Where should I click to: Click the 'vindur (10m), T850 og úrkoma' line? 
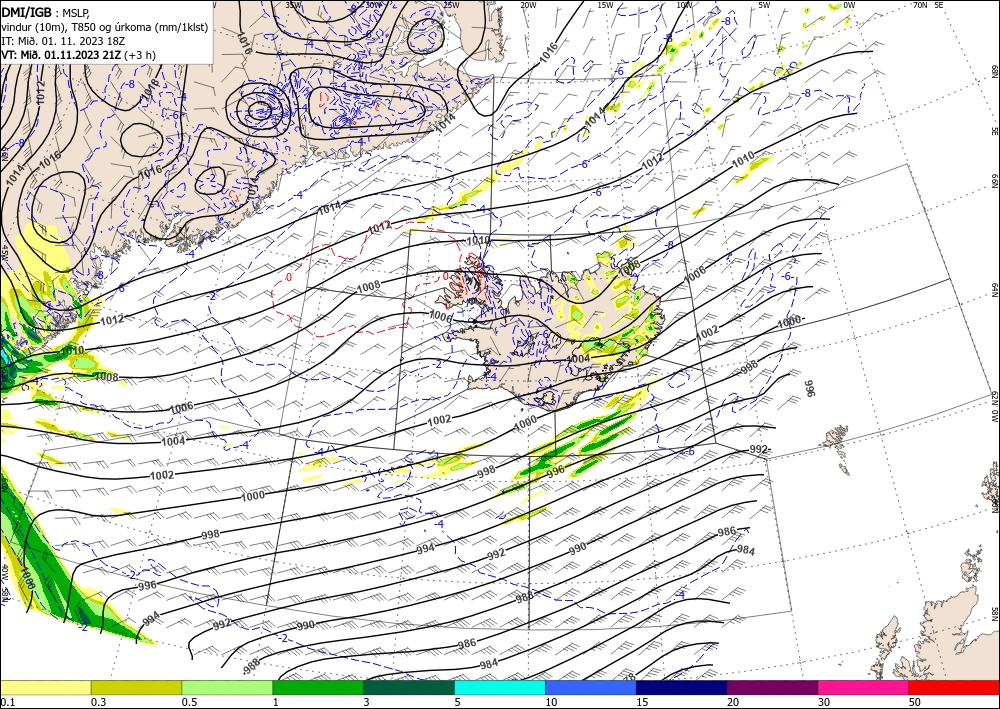coord(105,27)
